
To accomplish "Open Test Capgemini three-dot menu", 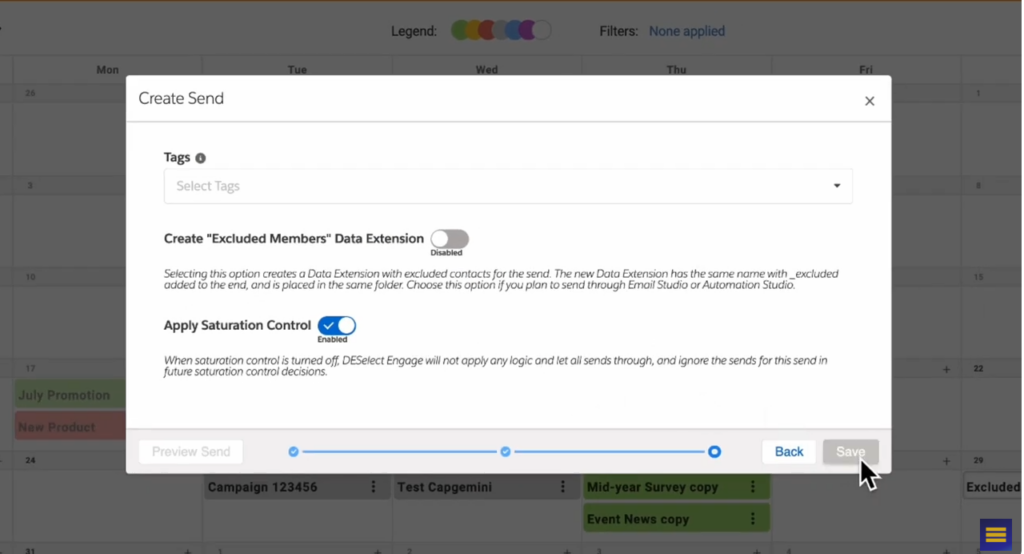I will 563,487.
